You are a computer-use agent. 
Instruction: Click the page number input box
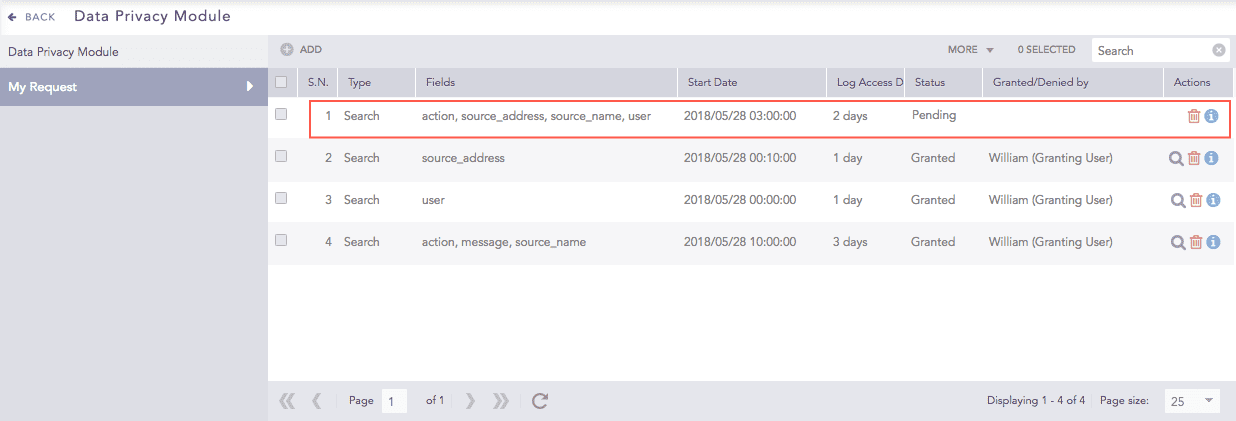(394, 401)
